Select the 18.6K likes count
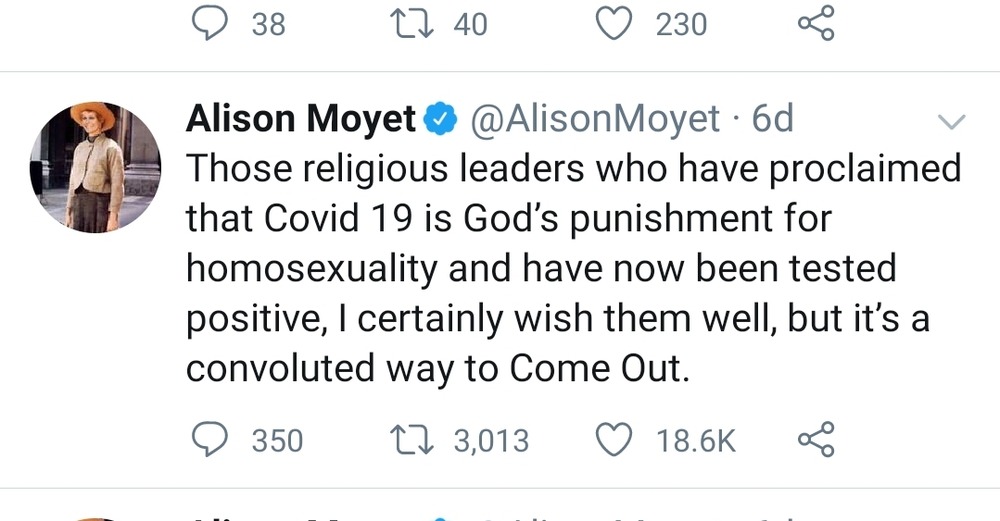 pos(696,441)
